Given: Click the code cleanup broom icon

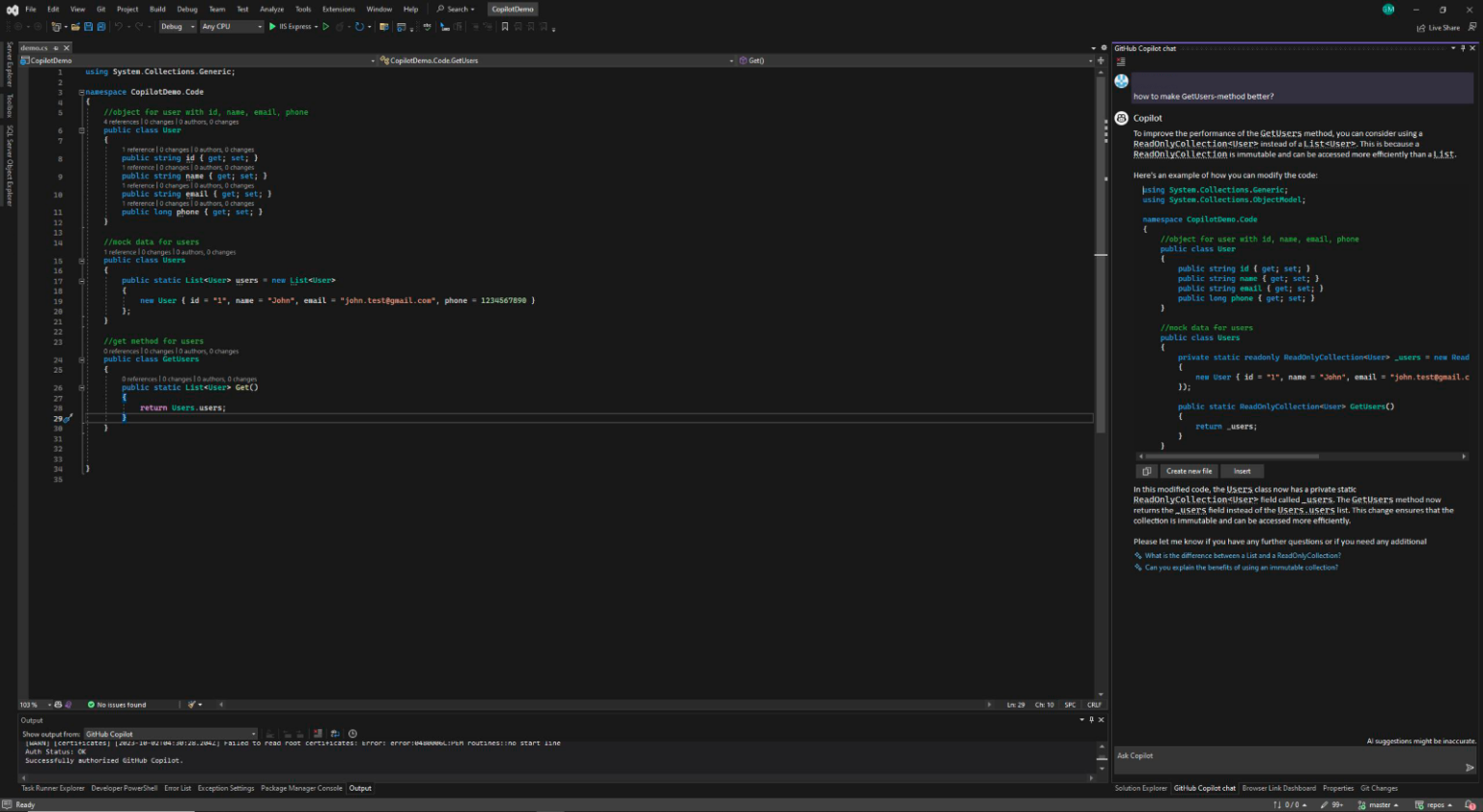Looking at the screenshot, I should 191,705.
